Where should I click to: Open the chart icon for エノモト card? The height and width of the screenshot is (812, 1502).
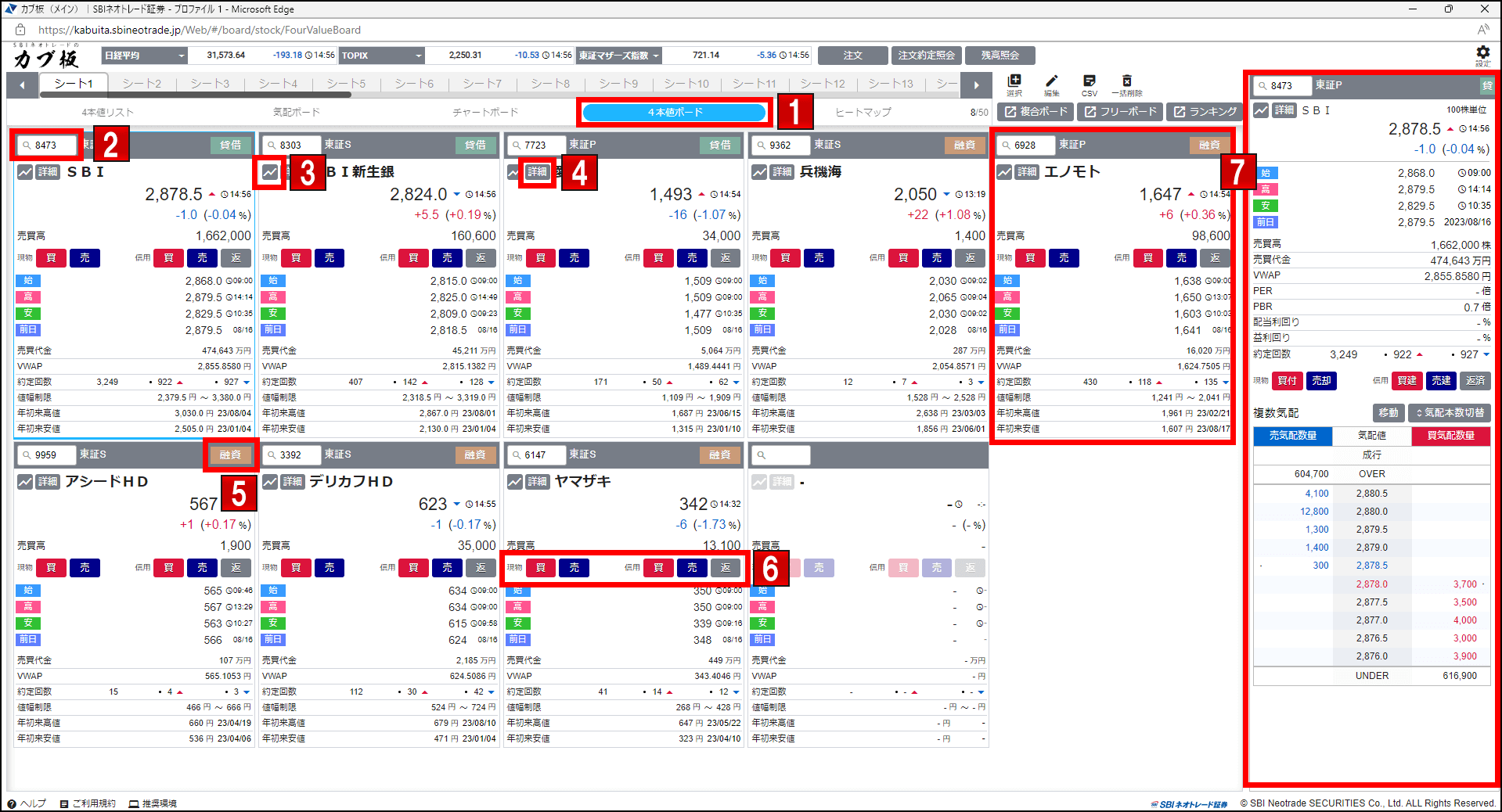1004,172
